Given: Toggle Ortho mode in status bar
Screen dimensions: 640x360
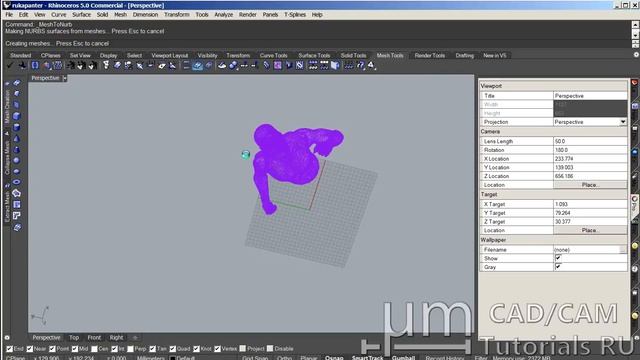Looking at the screenshot, I should pyautogui.click(x=284, y=358).
